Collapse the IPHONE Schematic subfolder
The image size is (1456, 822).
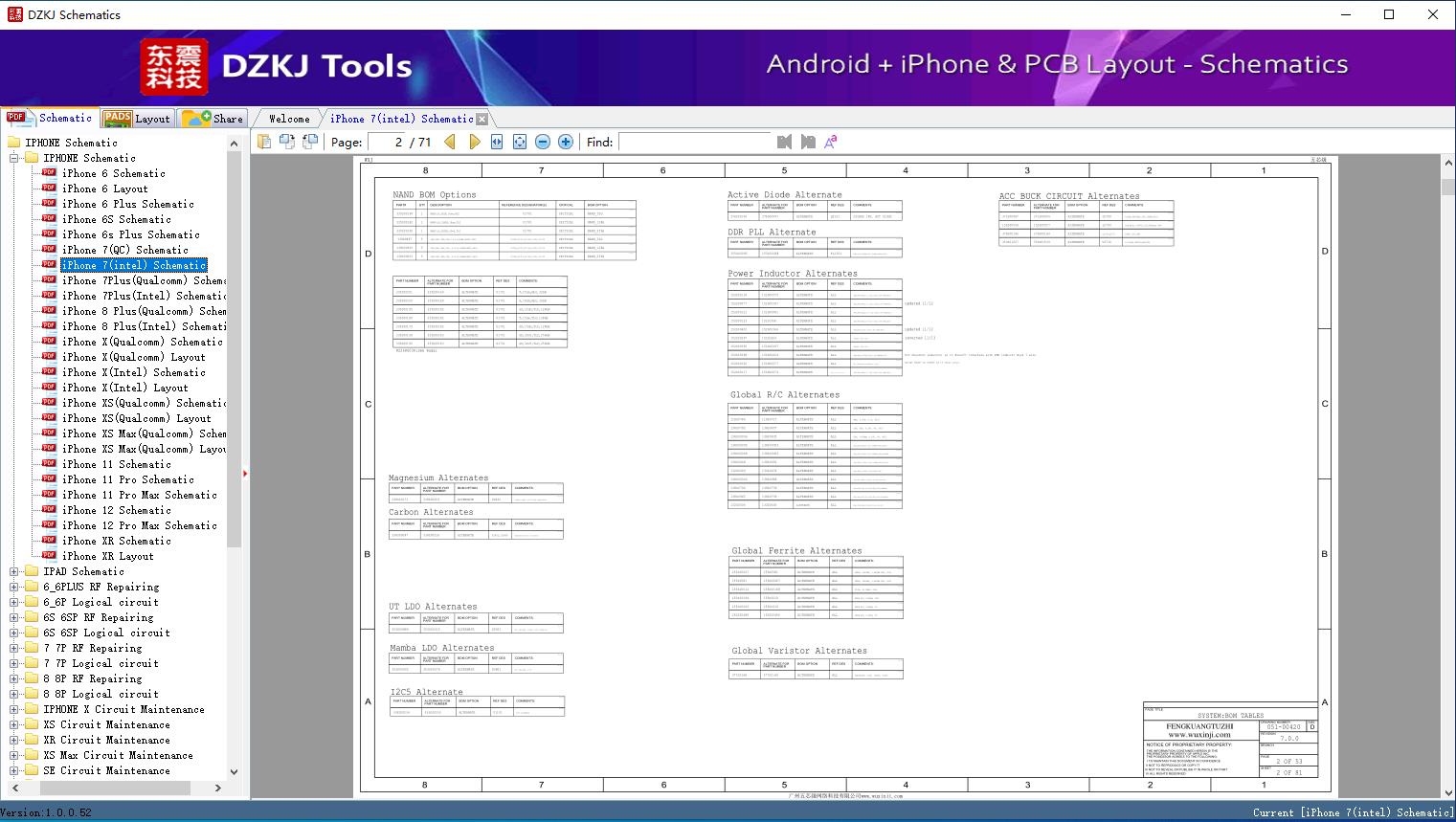(13, 158)
